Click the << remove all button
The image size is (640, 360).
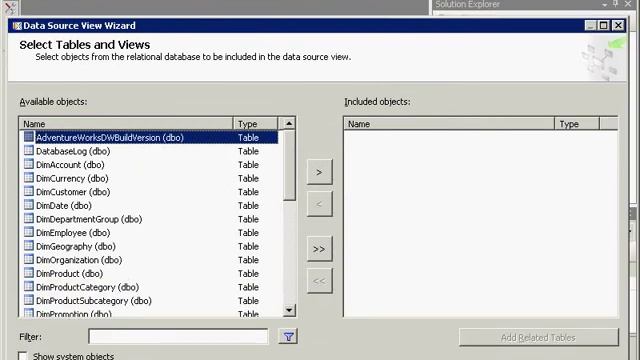(319, 281)
